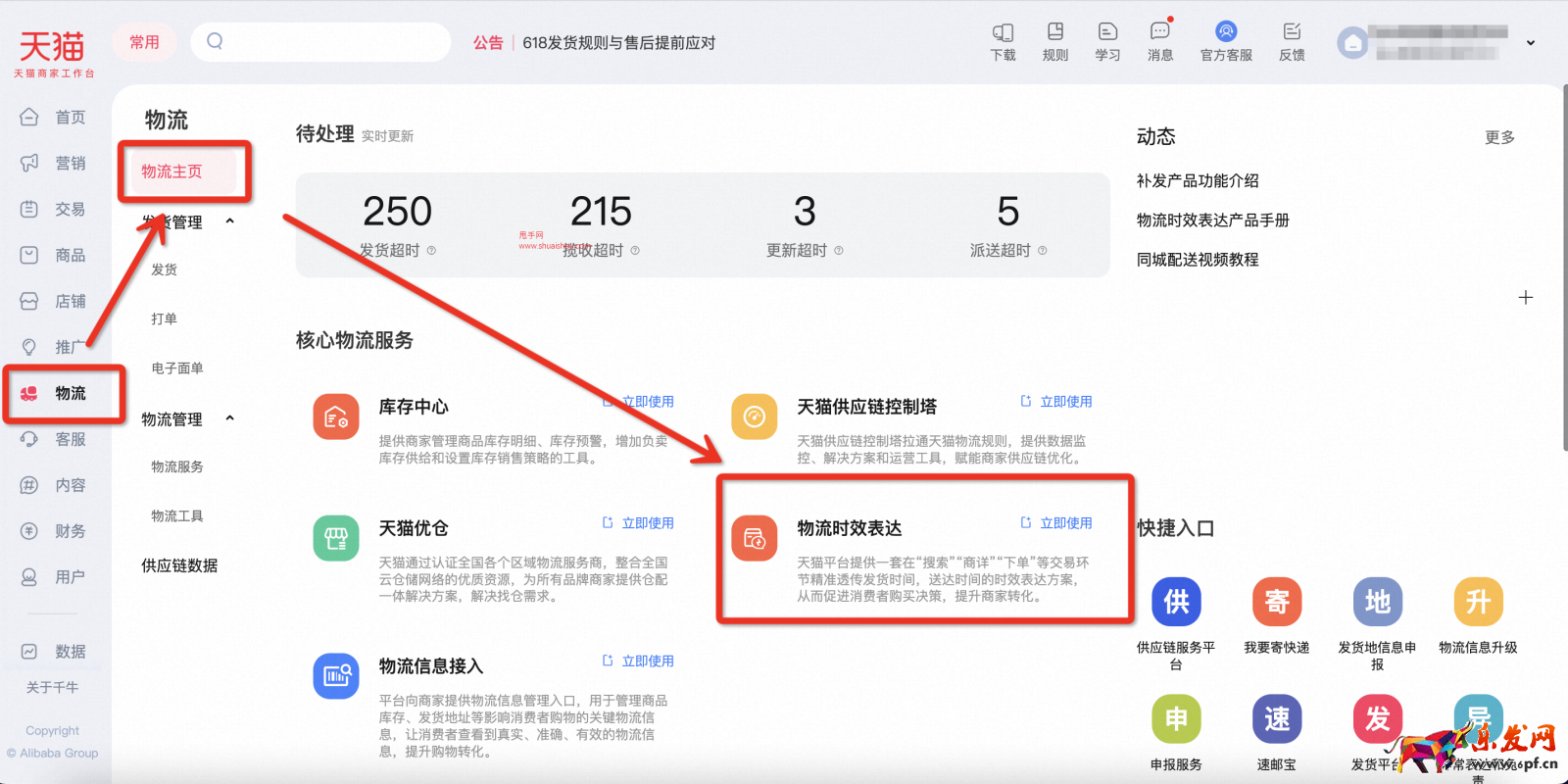This screenshot has width=1568, height=784.
Task: Open 用户 in left sidebar
Action: (x=54, y=578)
